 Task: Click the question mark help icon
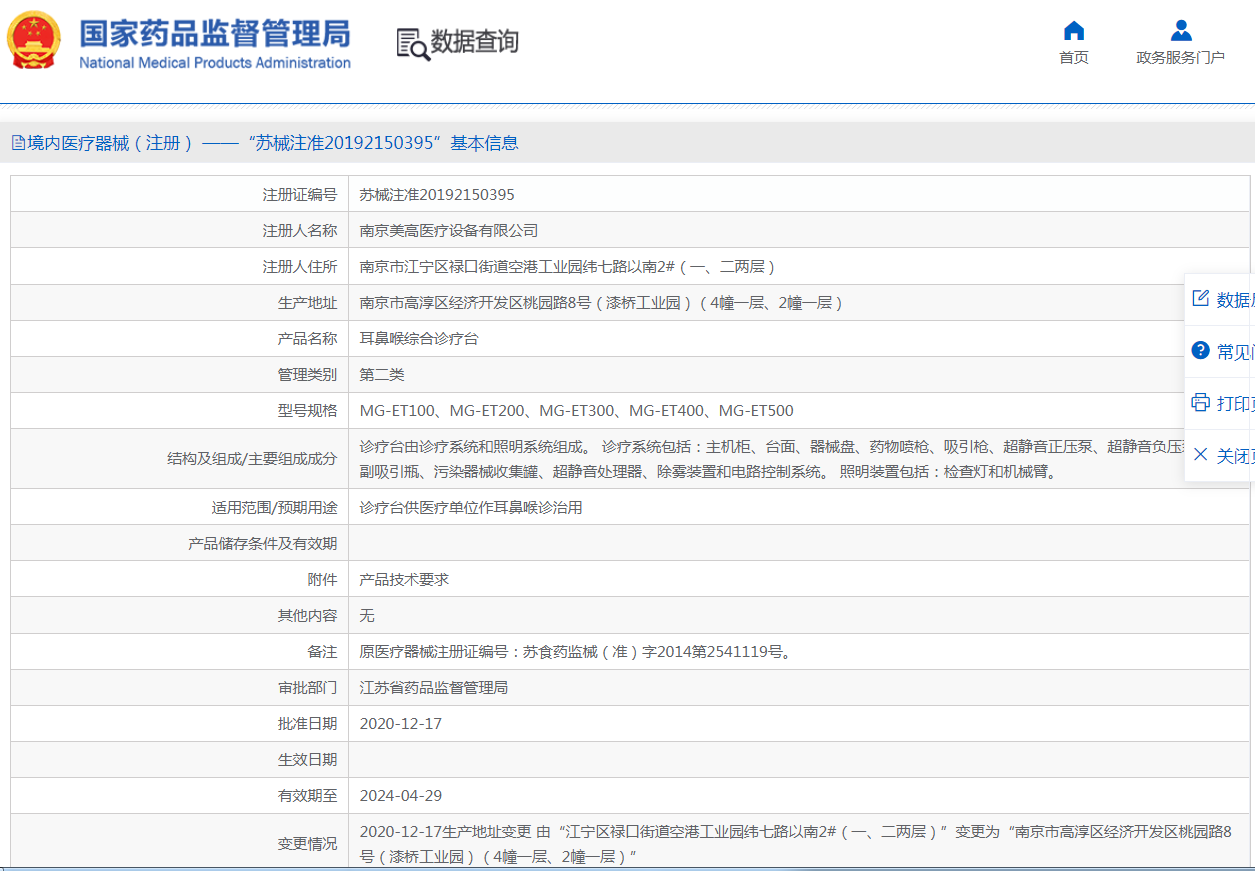coord(1201,350)
